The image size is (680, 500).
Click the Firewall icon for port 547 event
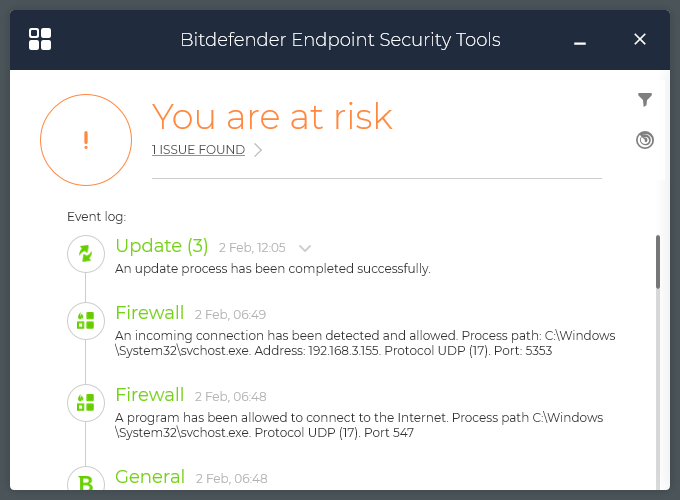(x=86, y=401)
